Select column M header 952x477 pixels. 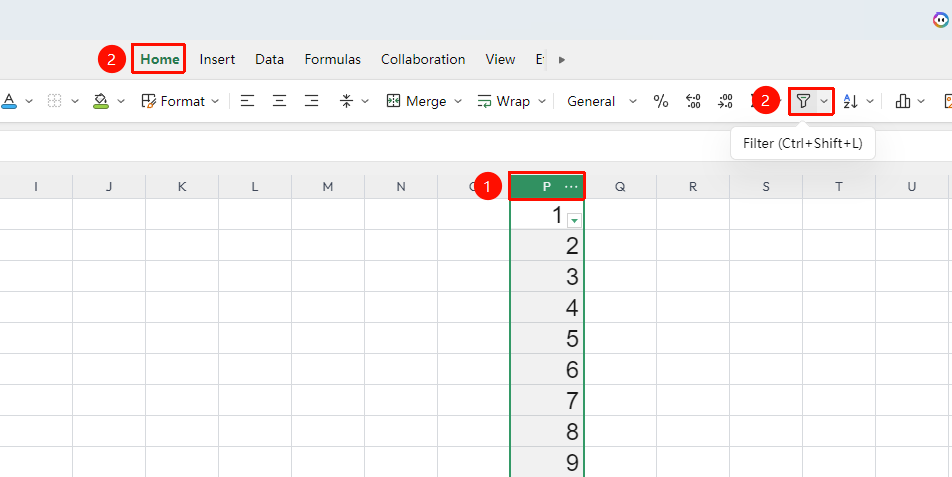328,187
